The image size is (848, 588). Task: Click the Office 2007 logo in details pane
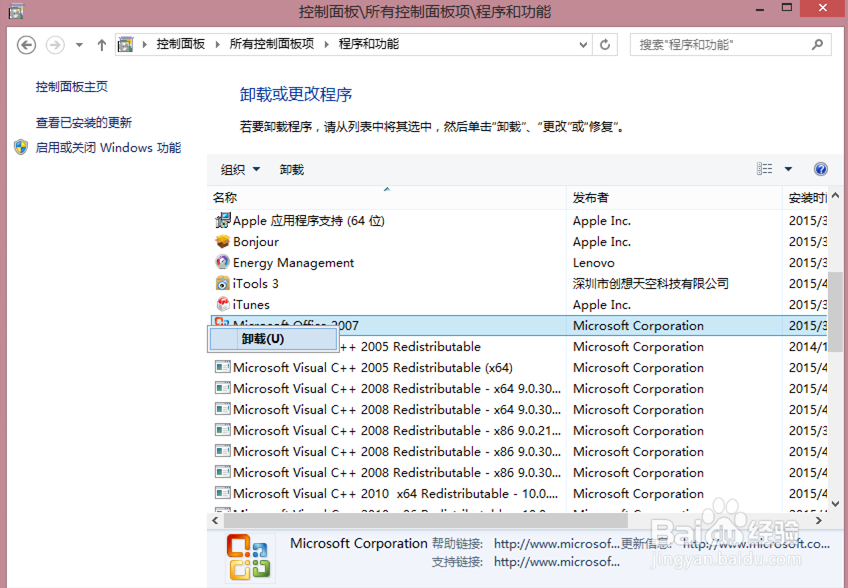248,557
